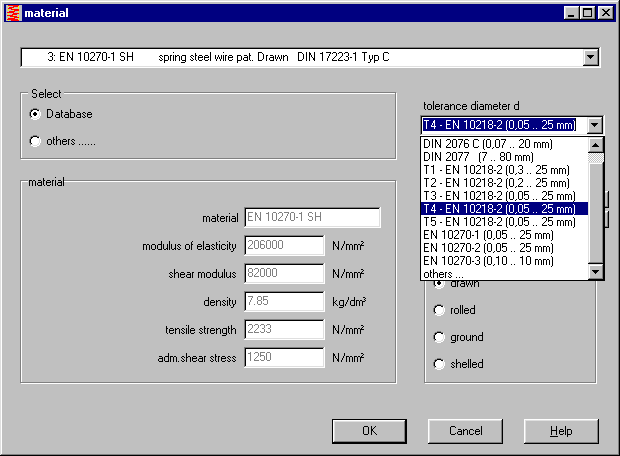Choose T1 - EN 10218-2 tolerance option
The height and width of the screenshot is (456, 620).
(x=496, y=170)
